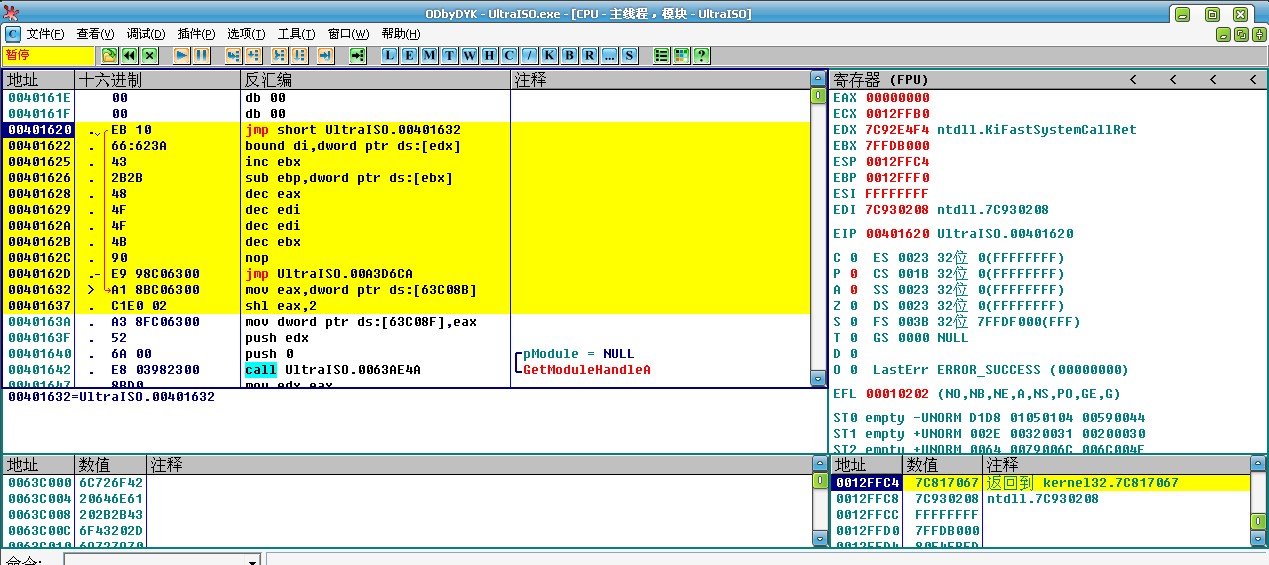Open the 选项(T) menu
The image size is (1269, 565).
tap(246, 34)
